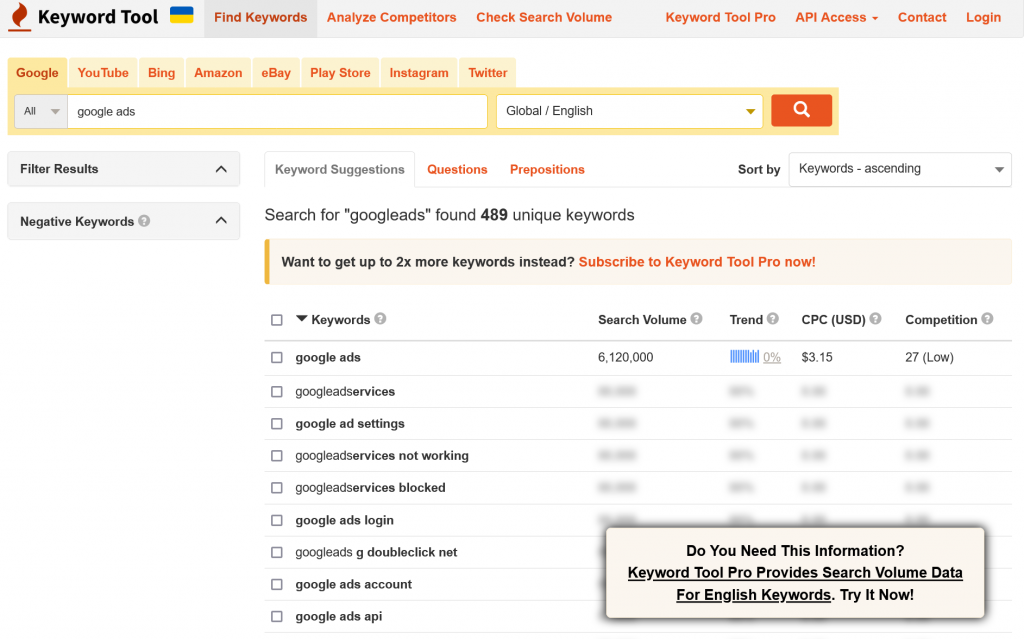Click the google ads login keyword text
This screenshot has height=639, width=1024.
[x=344, y=520]
